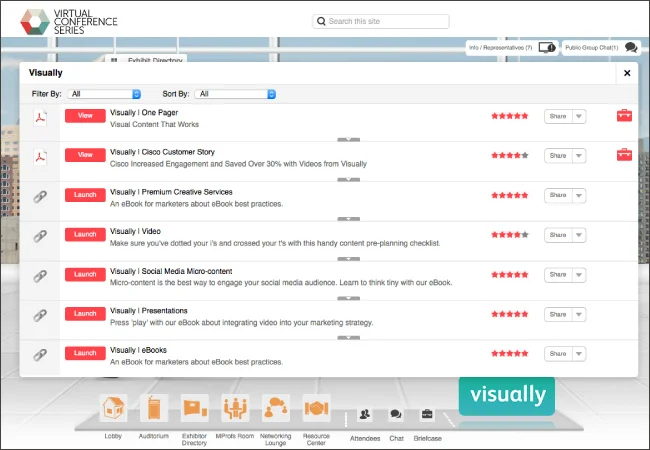Open the Resource Center handshake icon
The height and width of the screenshot is (450, 650).
click(316, 408)
